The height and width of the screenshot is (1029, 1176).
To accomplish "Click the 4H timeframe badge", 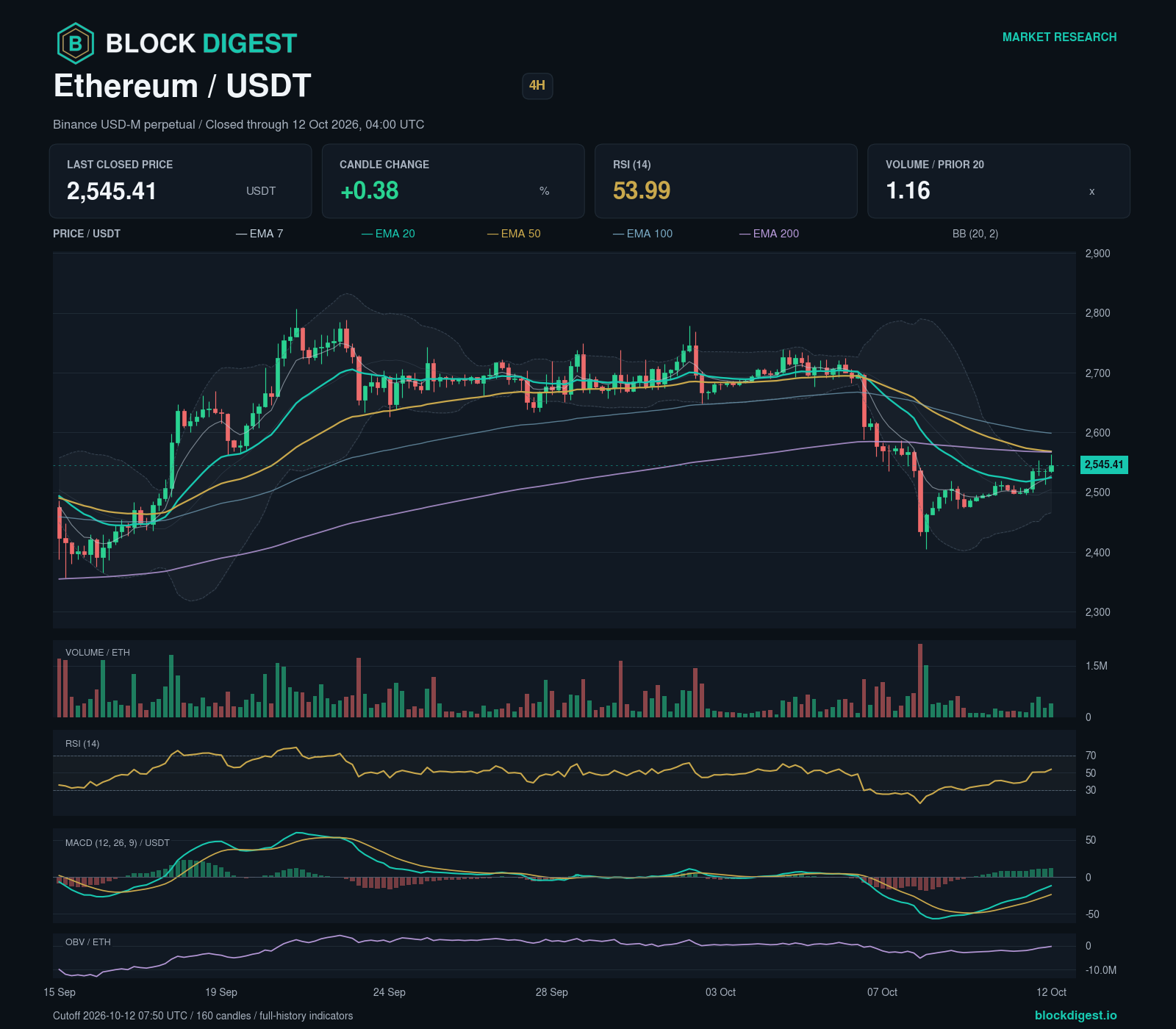I will coord(537,85).
